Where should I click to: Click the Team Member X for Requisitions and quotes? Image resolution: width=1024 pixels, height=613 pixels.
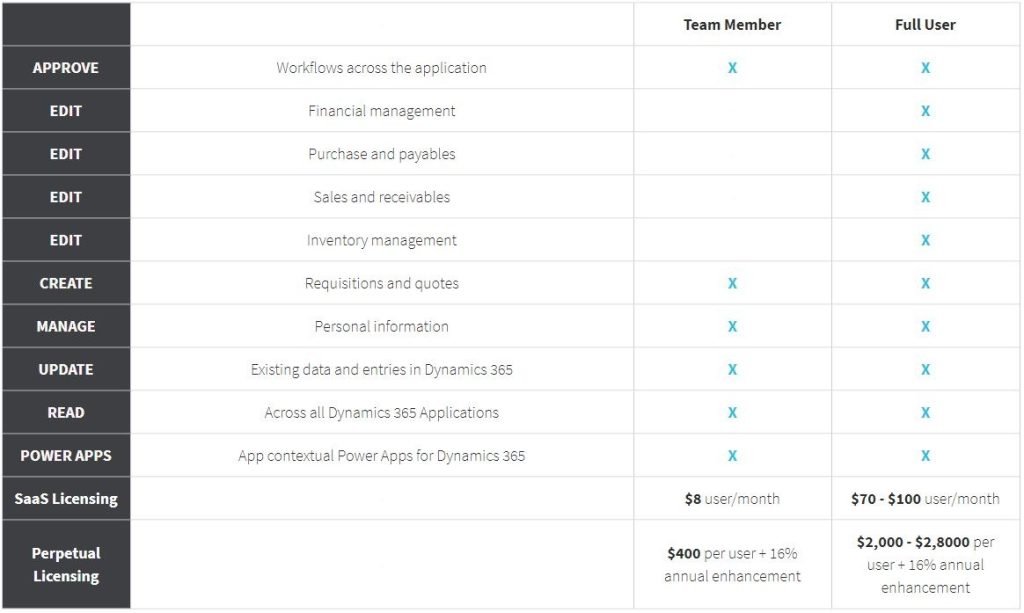coord(732,283)
